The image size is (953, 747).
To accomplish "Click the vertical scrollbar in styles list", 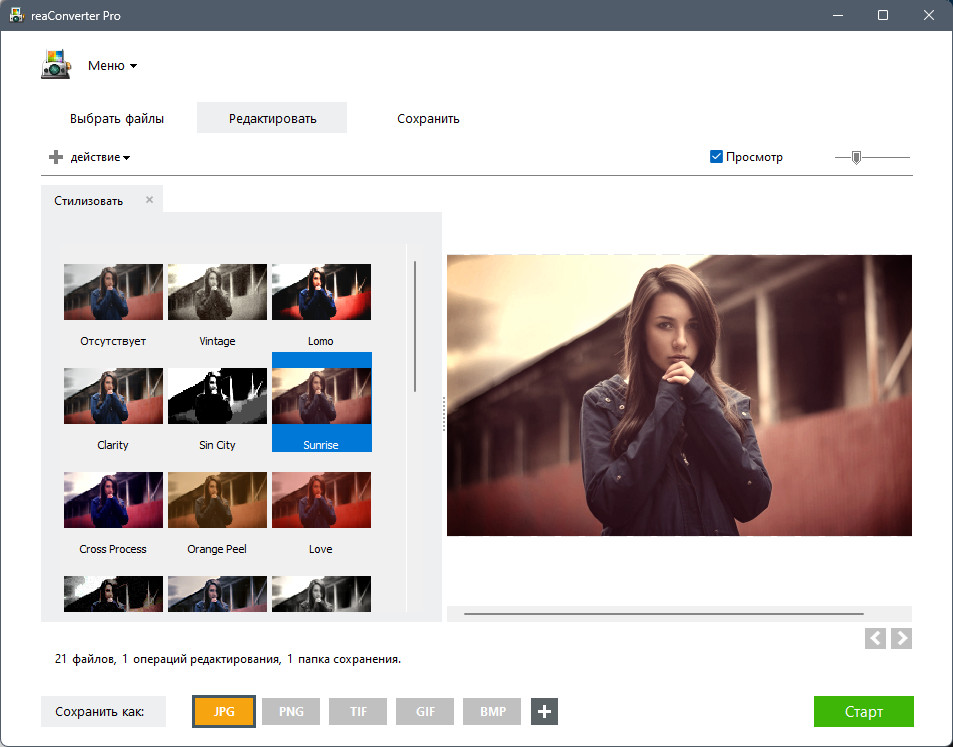I will click(415, 326).
